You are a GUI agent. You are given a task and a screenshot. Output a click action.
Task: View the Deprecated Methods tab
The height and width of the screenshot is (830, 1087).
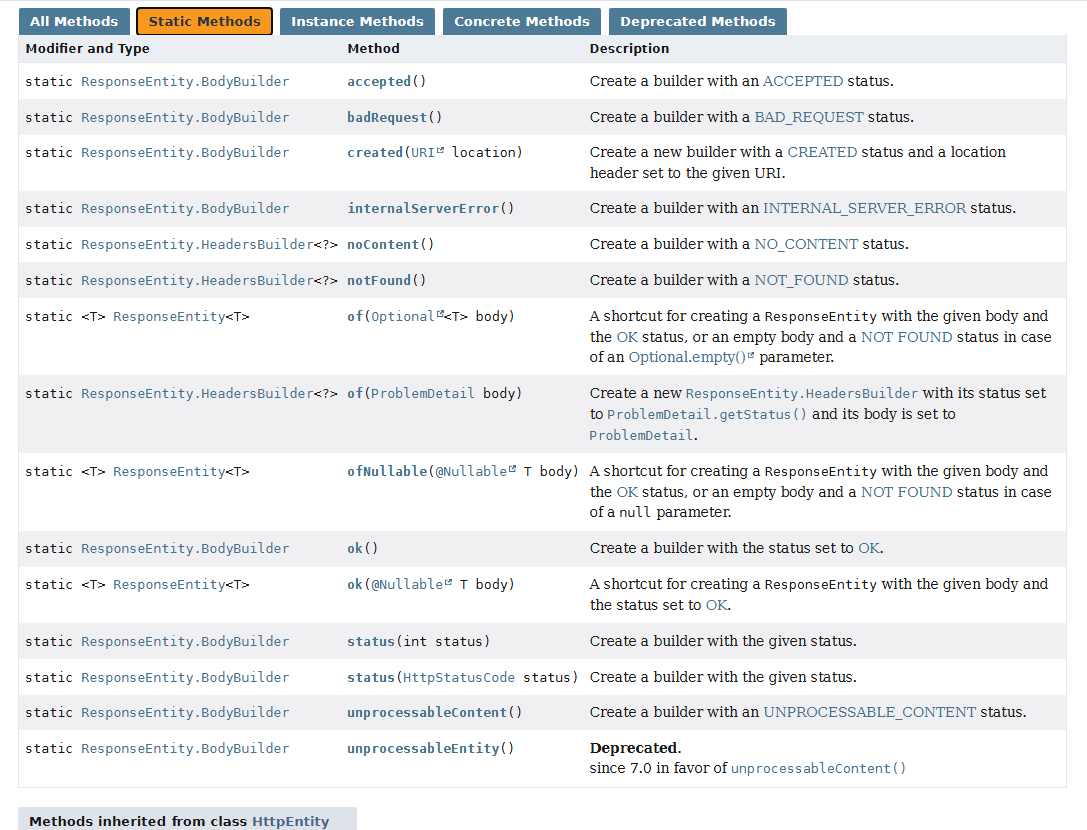(697, 21)
